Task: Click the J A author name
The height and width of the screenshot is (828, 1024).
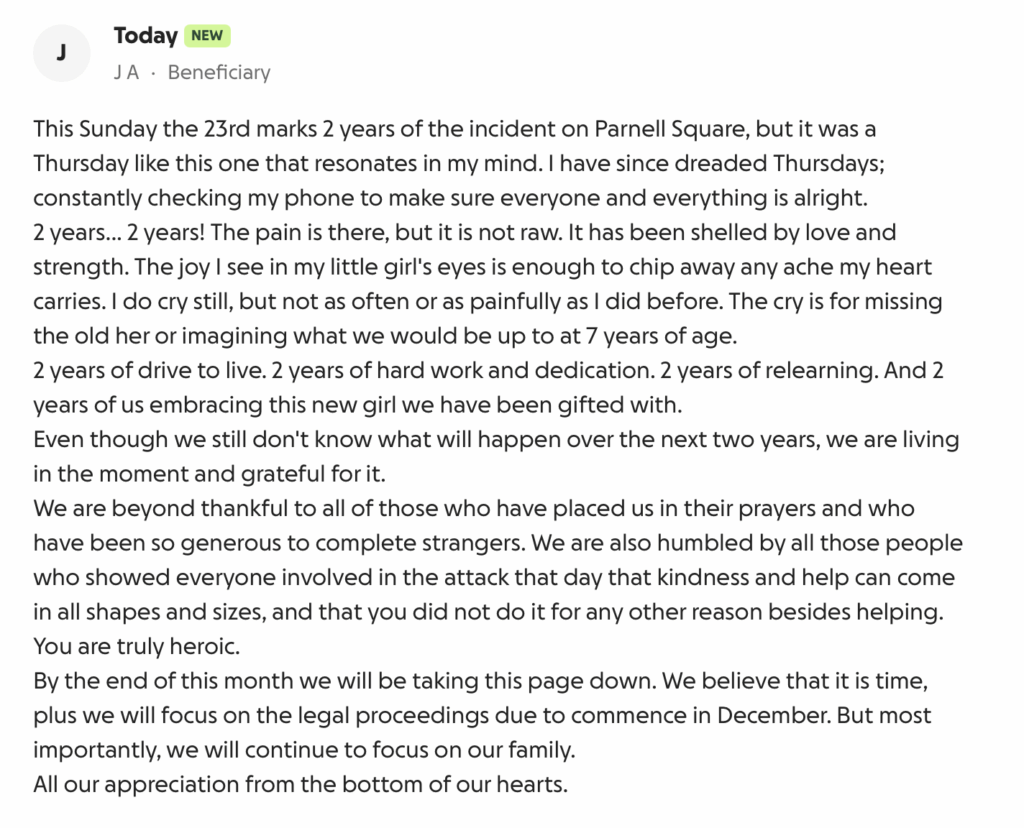Action: pos(126,72)
